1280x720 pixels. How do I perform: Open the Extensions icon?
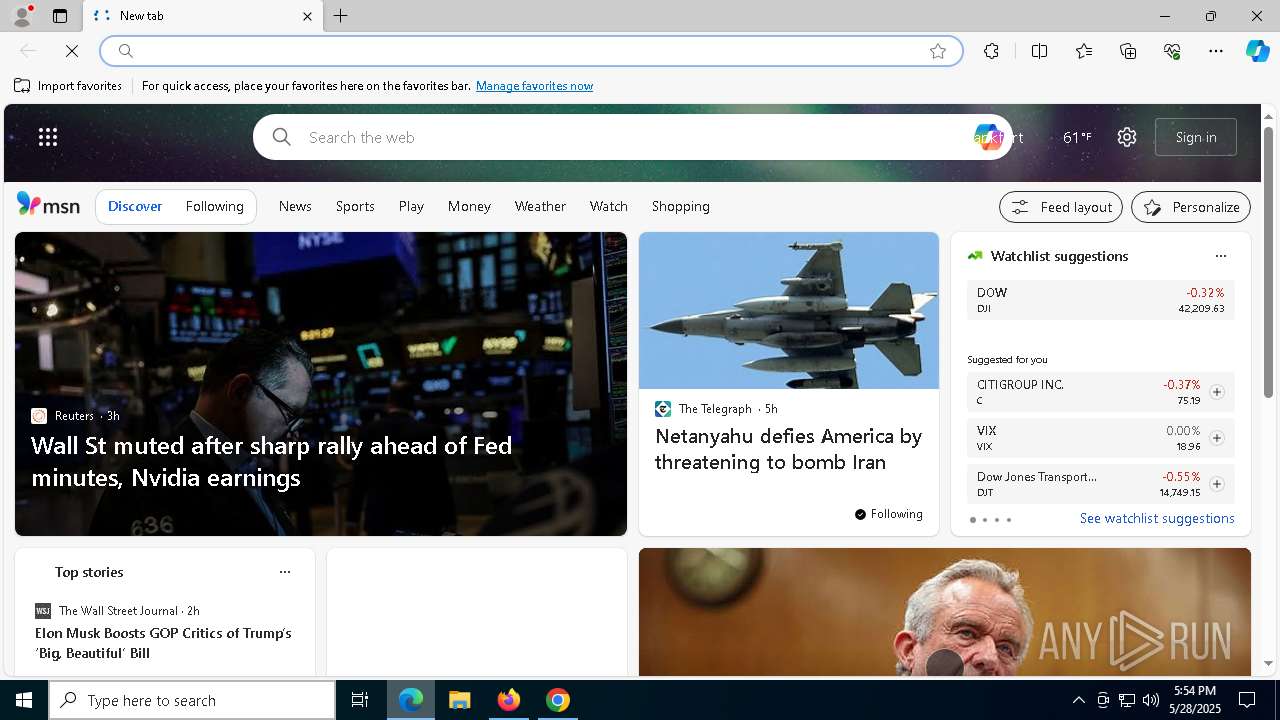pyautogui.click(x=991, y=51)
